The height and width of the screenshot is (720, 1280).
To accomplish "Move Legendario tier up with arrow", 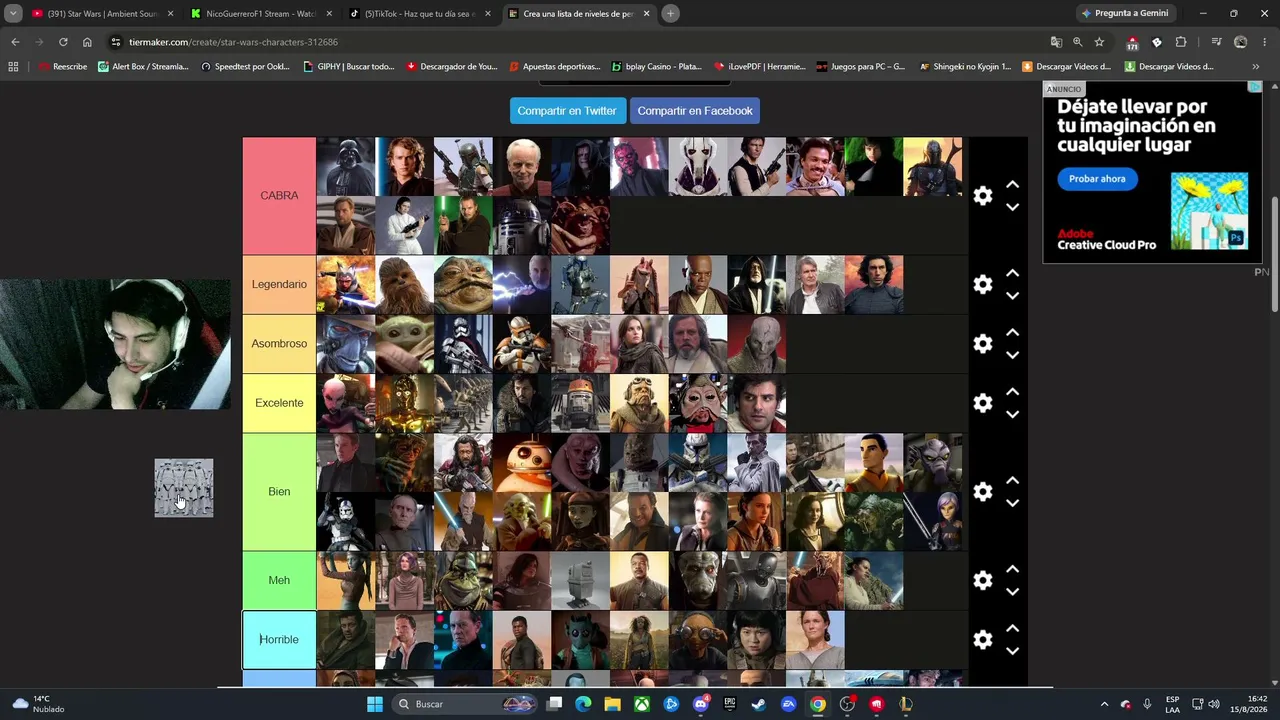I will pyautogui.click(x=1012, y=273).
